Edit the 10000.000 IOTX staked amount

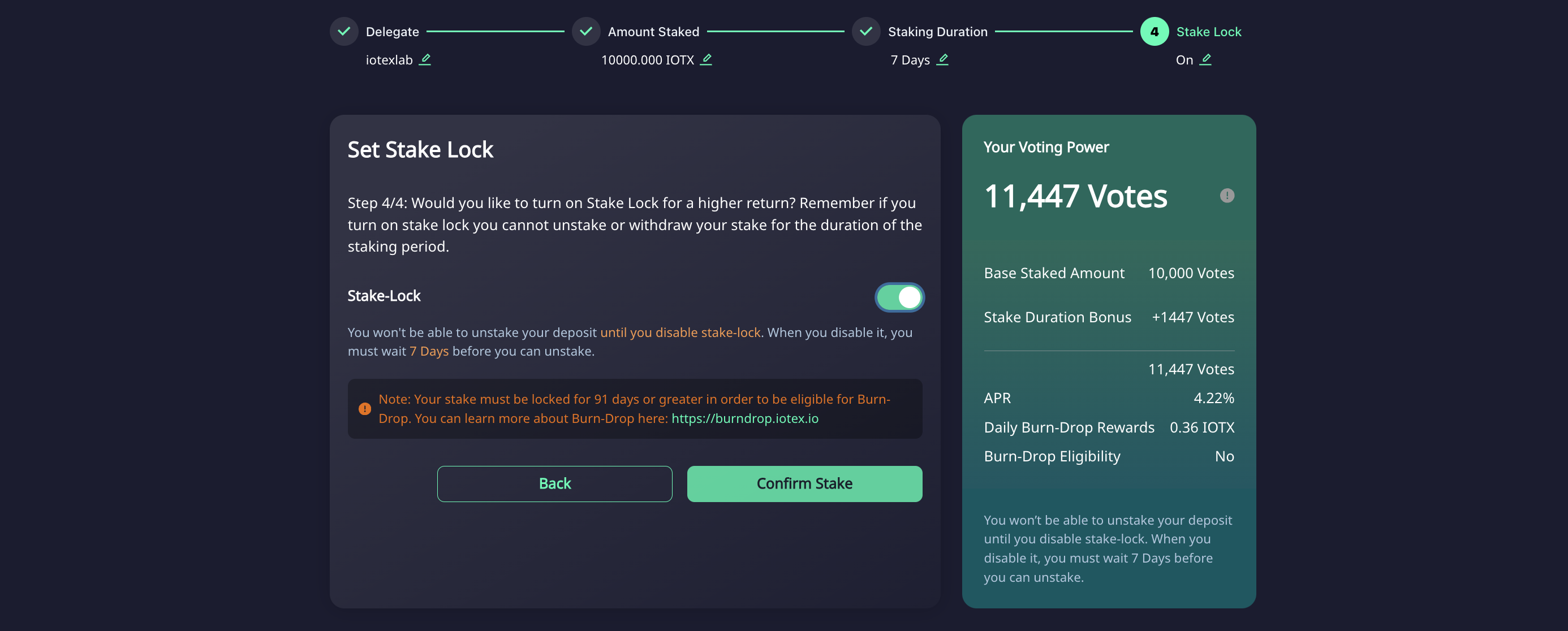[706, 59]
